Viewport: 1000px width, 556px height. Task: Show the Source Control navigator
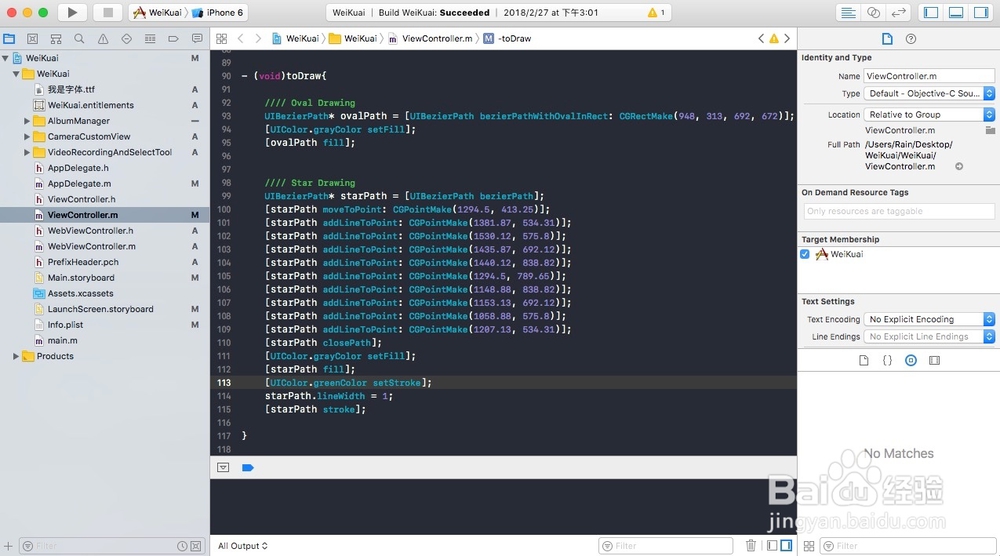tap(33, 39)
